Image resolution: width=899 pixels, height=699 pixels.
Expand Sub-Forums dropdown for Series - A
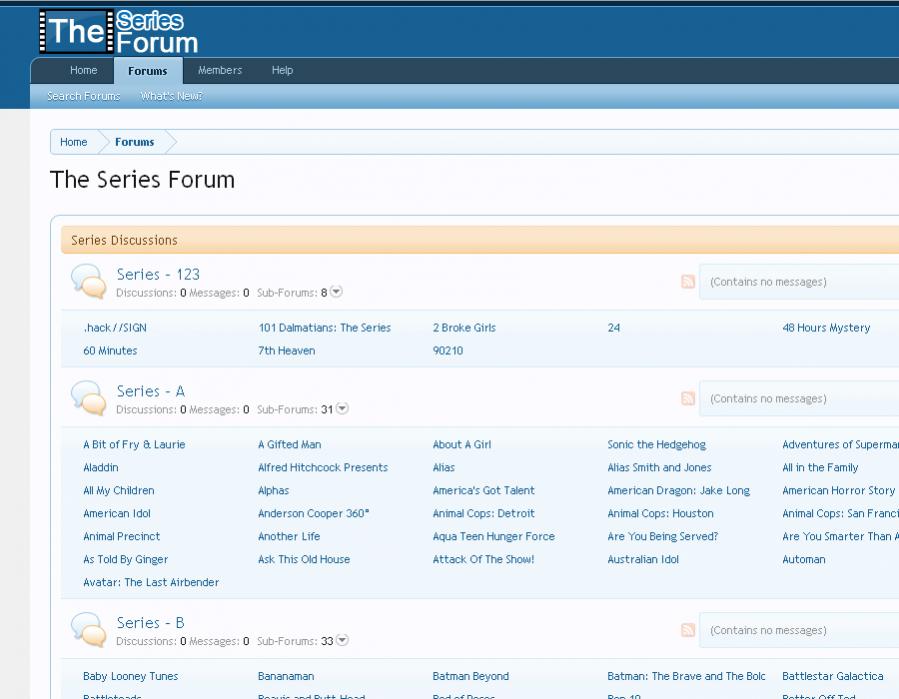click(x=342, y=409)
